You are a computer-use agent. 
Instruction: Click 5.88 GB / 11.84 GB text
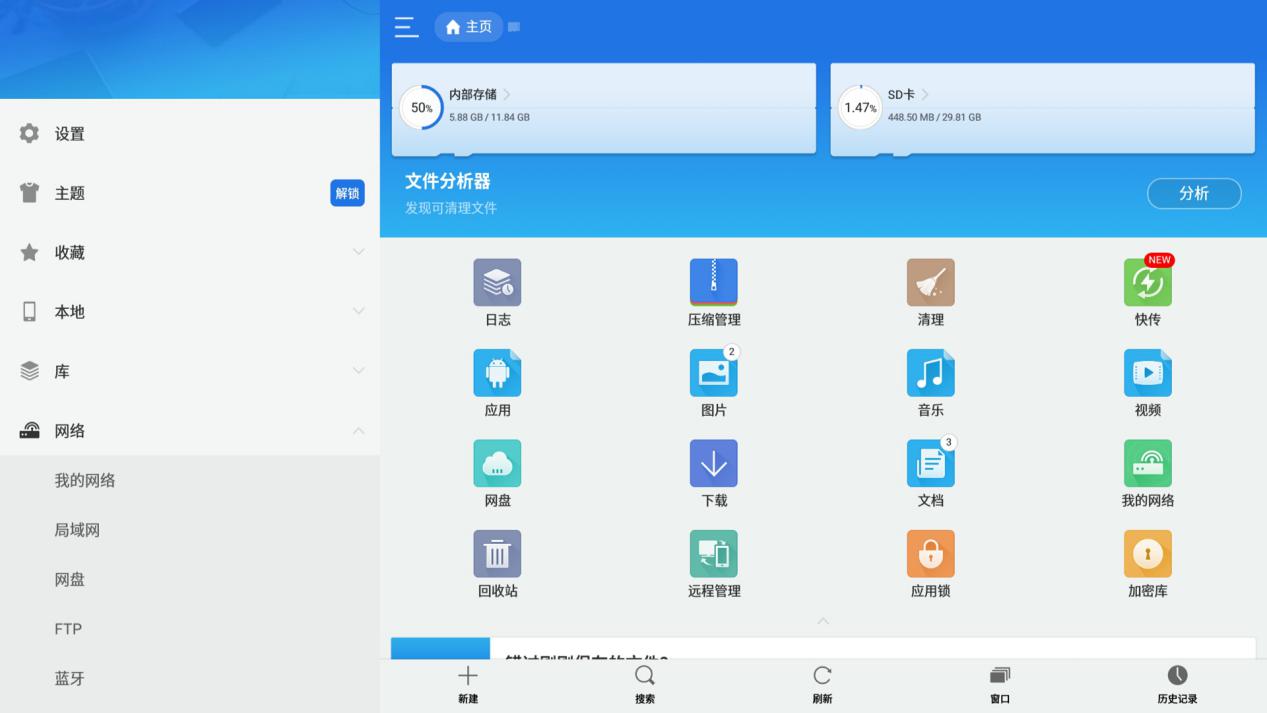click(x=489, y=117)
